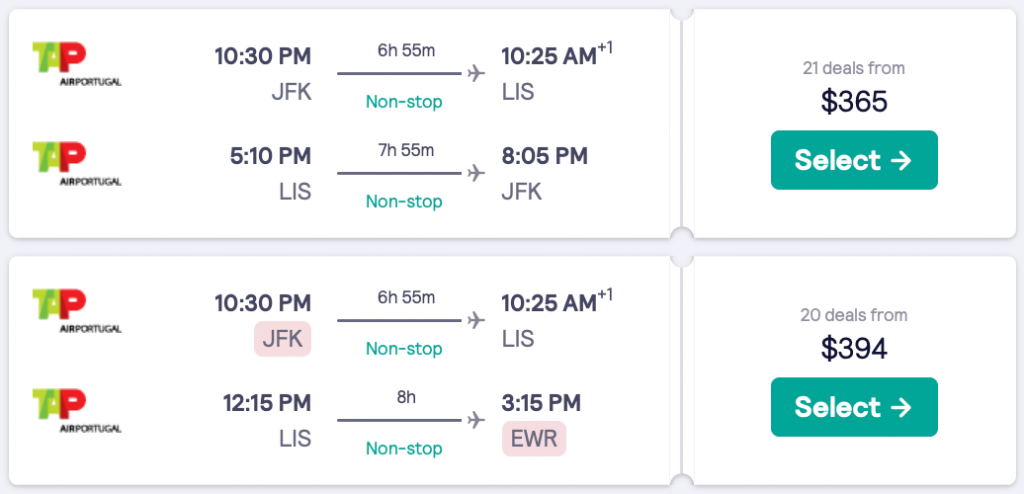Open the 21 deals from text

point(854,69)
